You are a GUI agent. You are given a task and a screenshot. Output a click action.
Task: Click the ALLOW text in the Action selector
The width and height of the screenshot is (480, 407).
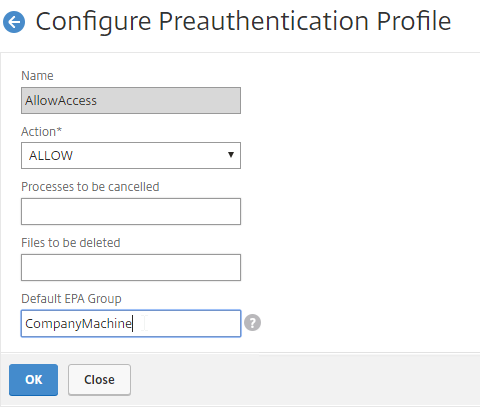click(x=51, y=156)
